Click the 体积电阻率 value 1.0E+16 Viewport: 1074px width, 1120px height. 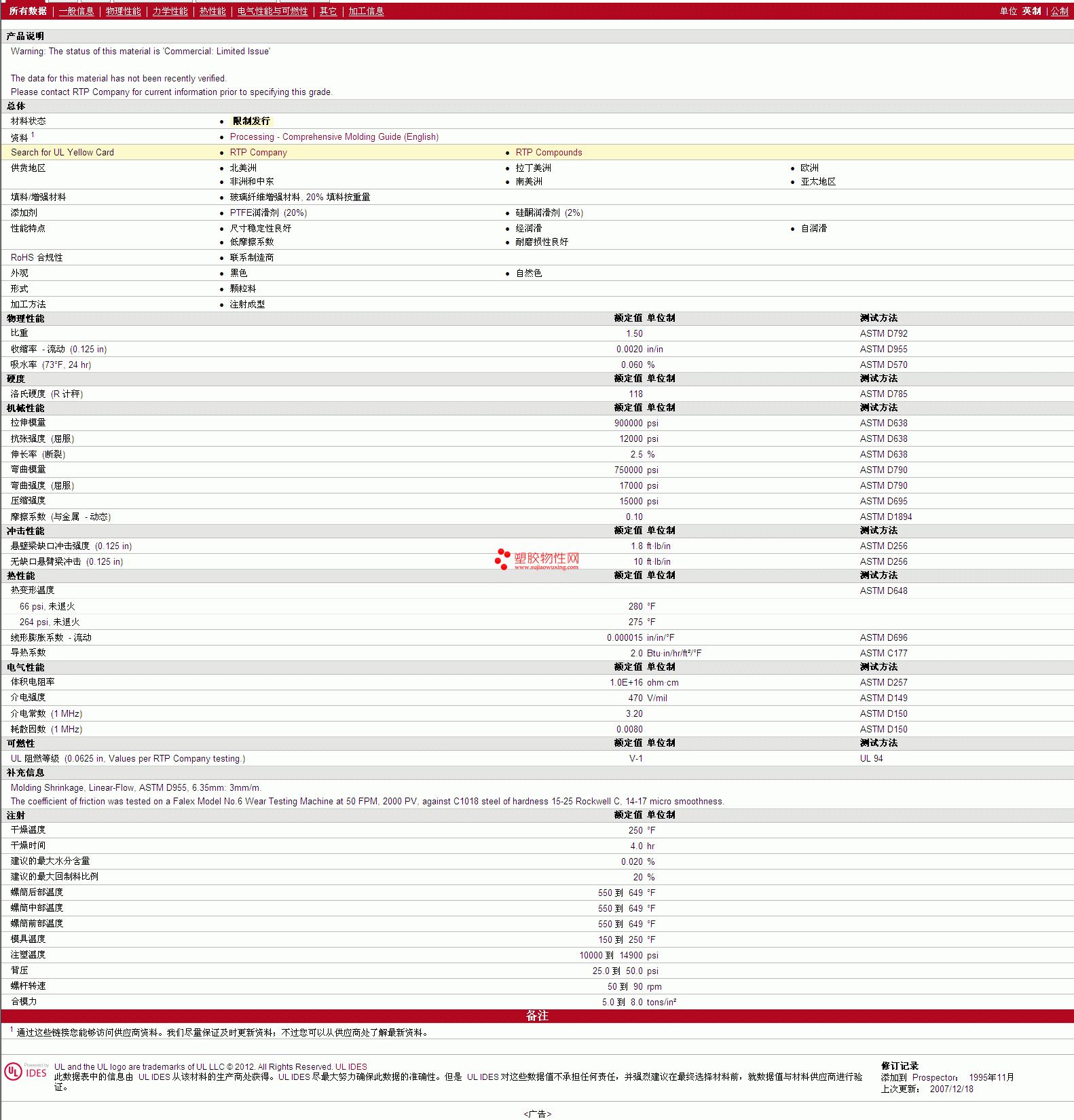click(626, 682)
